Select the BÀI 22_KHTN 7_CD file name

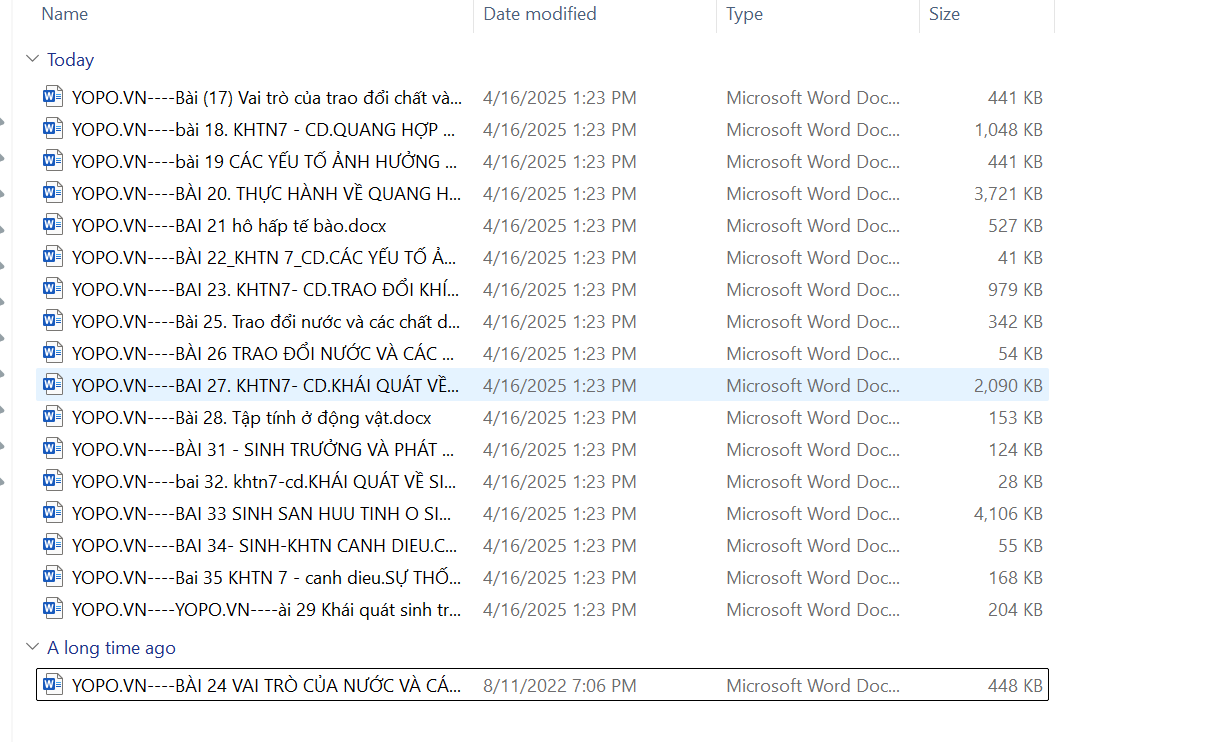point(266,257)
